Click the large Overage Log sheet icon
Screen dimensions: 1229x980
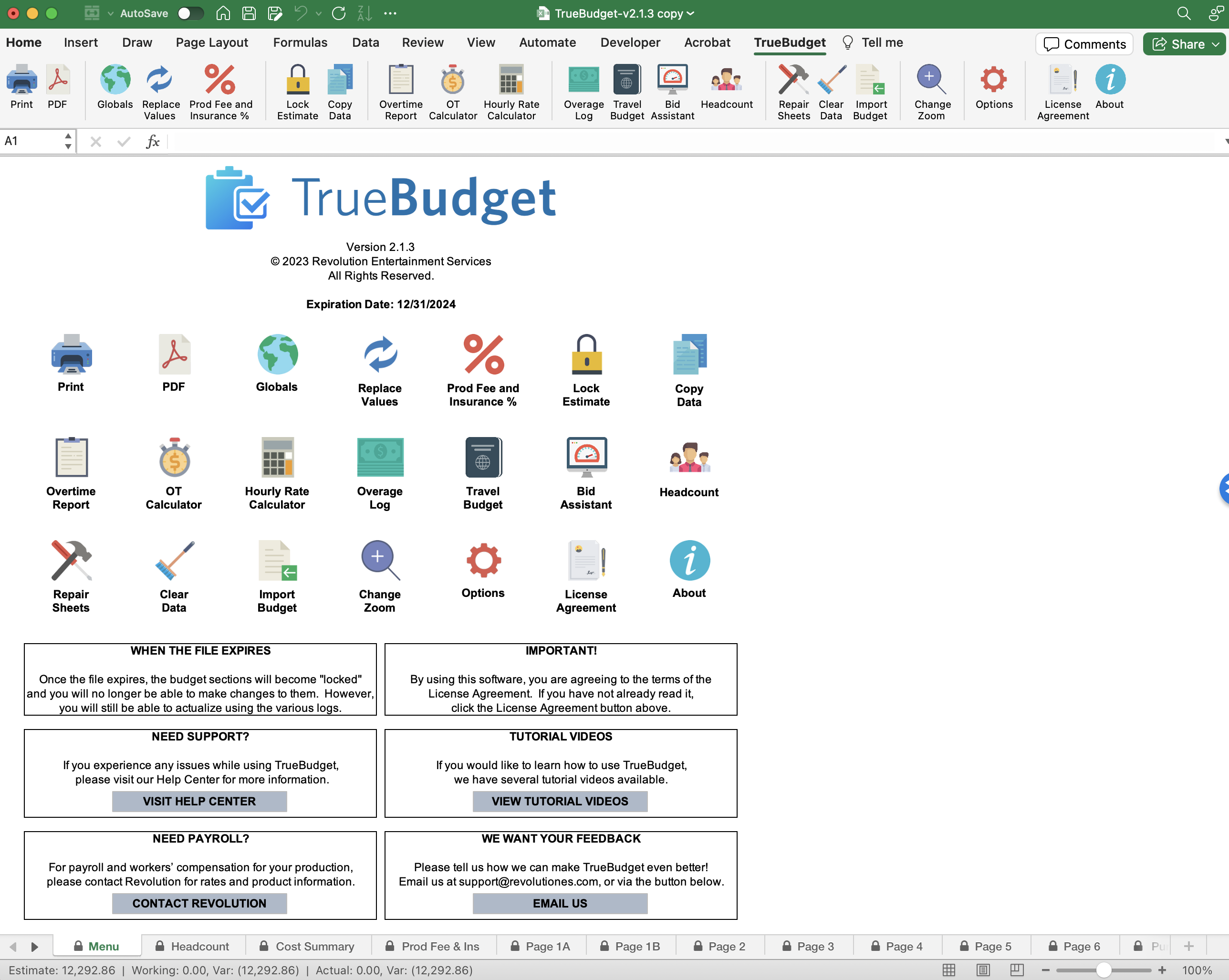point(380,457)
